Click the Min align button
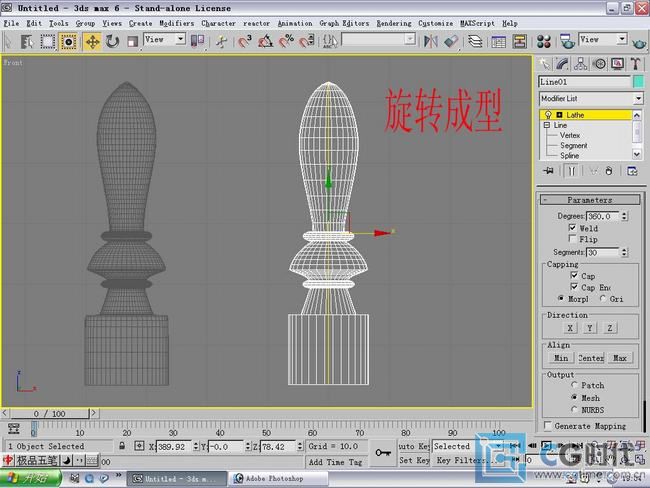 [561, 358]
